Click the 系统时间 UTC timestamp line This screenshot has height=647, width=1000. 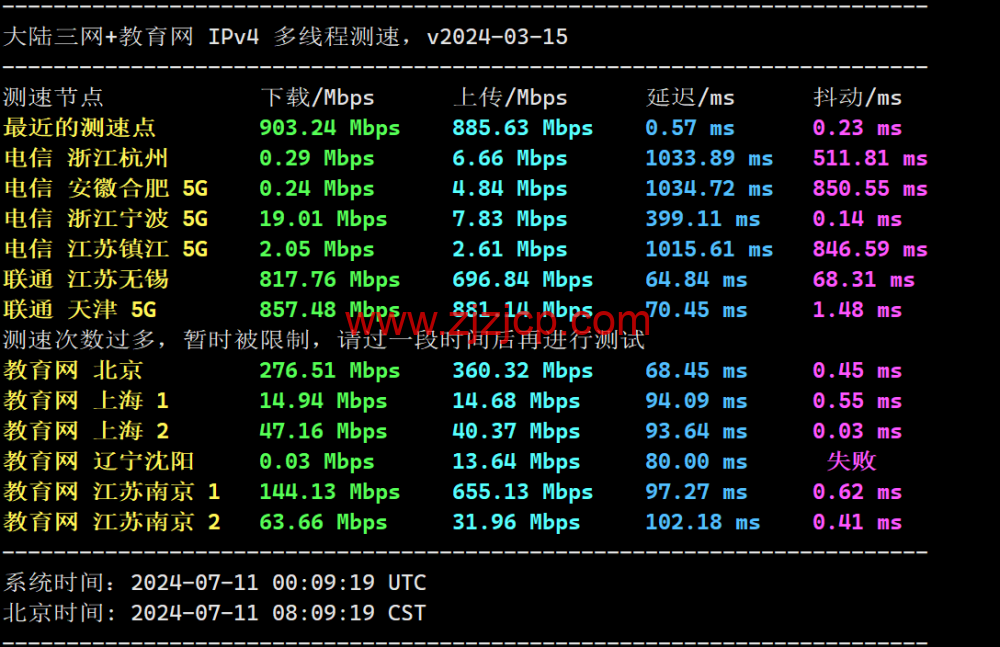215,582
